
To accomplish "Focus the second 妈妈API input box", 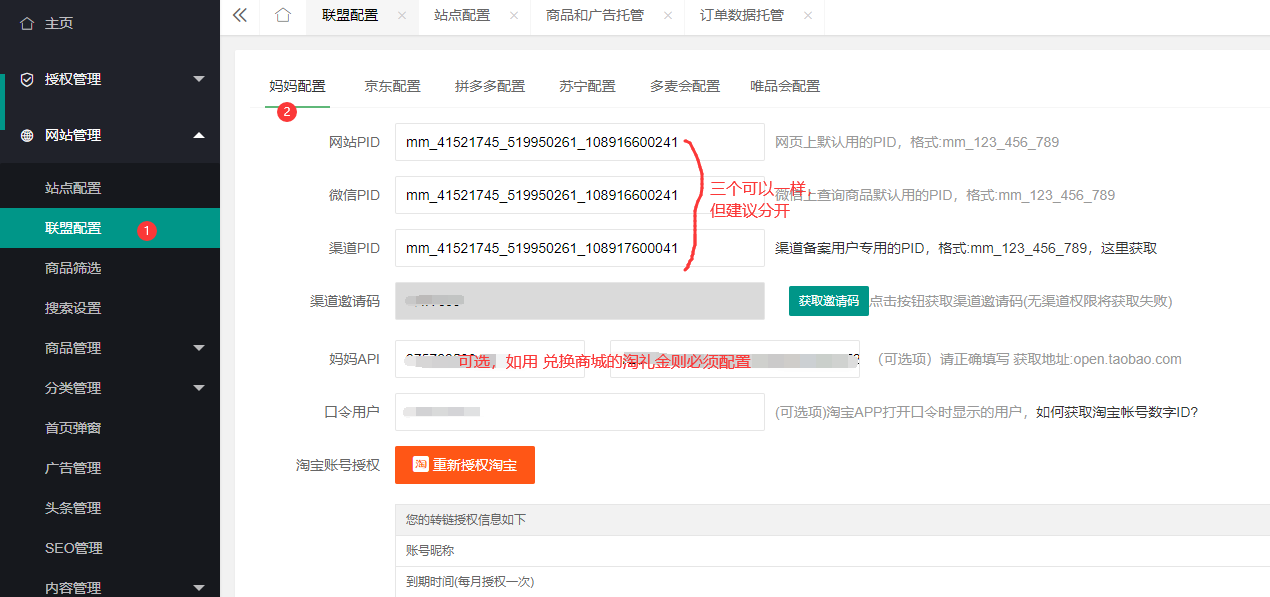I will coord(735,359).
